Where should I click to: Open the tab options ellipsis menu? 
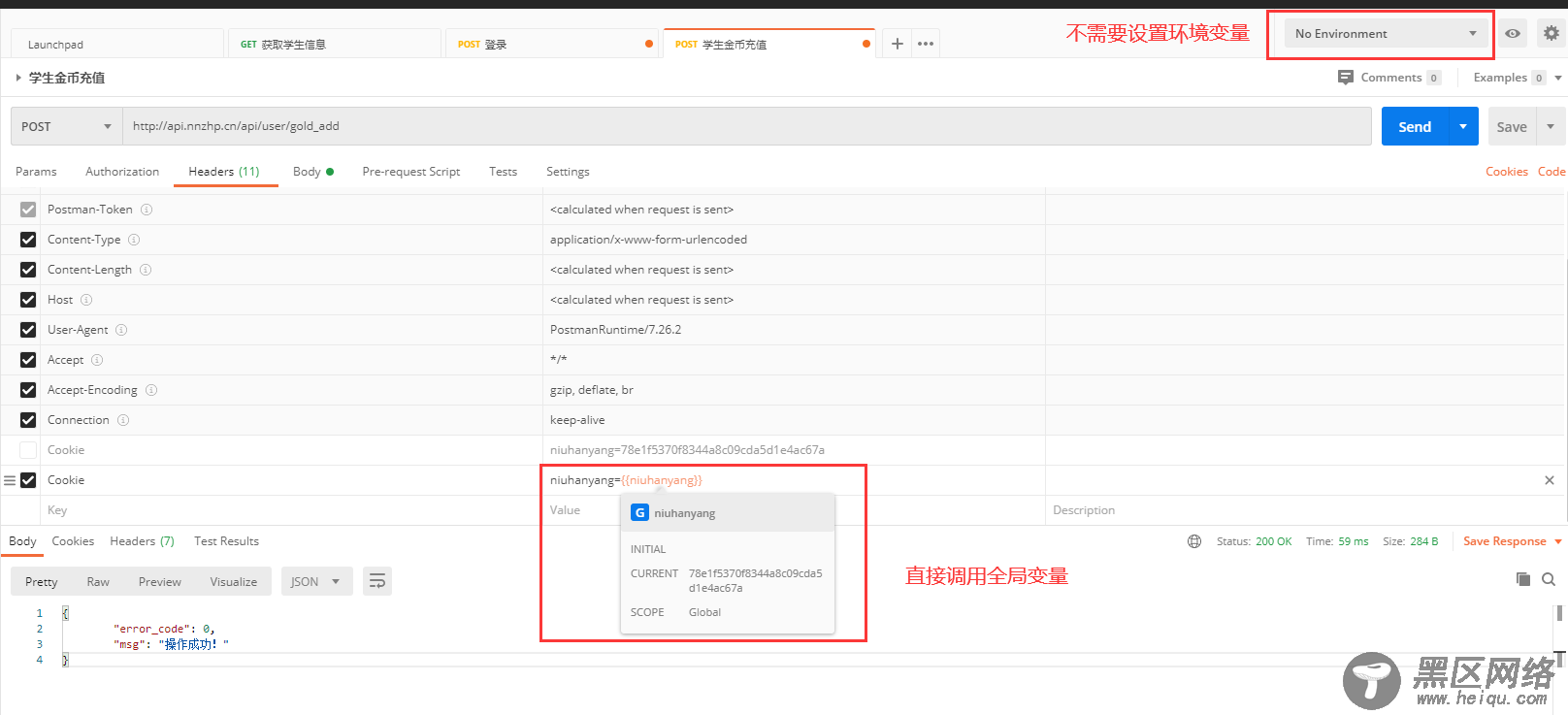click(x=926, y=44)
